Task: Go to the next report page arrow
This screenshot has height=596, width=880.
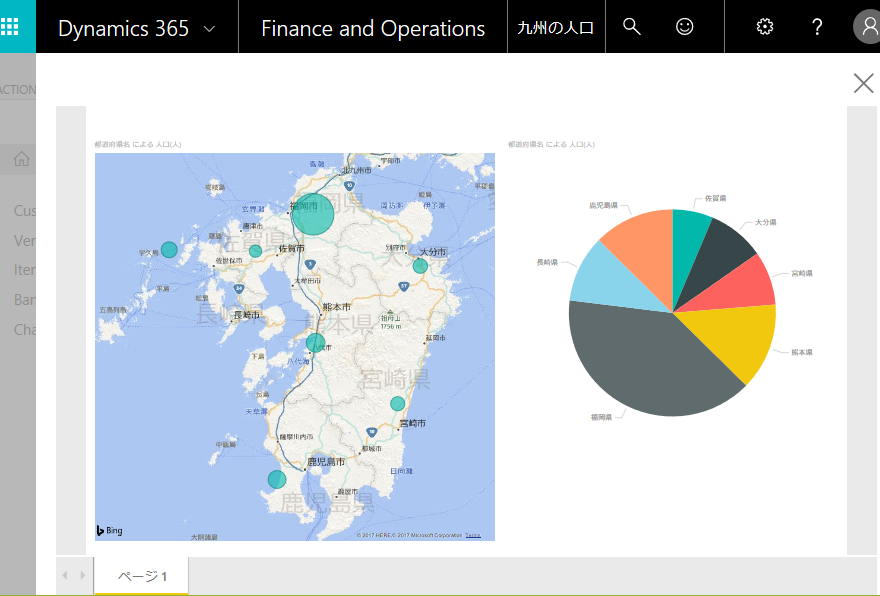Action: (83, 575)
